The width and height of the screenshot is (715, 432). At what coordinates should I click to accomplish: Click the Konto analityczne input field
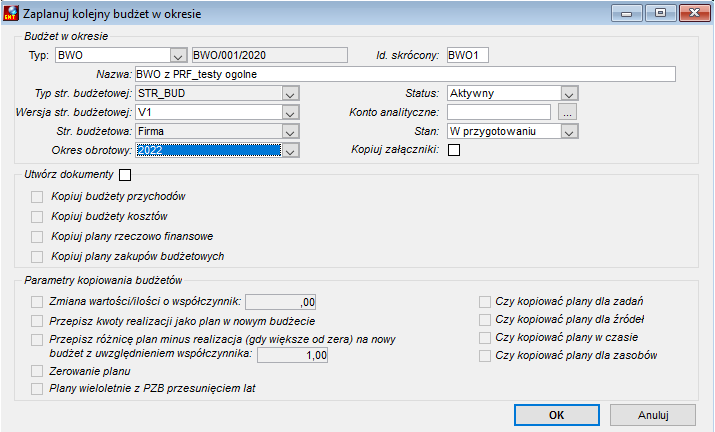[x=499, y=112]
